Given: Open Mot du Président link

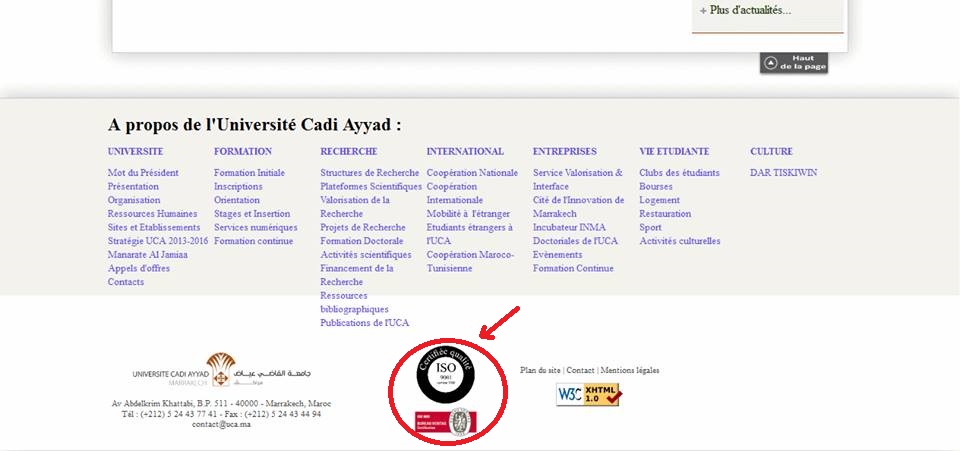Looking at the screenshot, I should 143,173.
